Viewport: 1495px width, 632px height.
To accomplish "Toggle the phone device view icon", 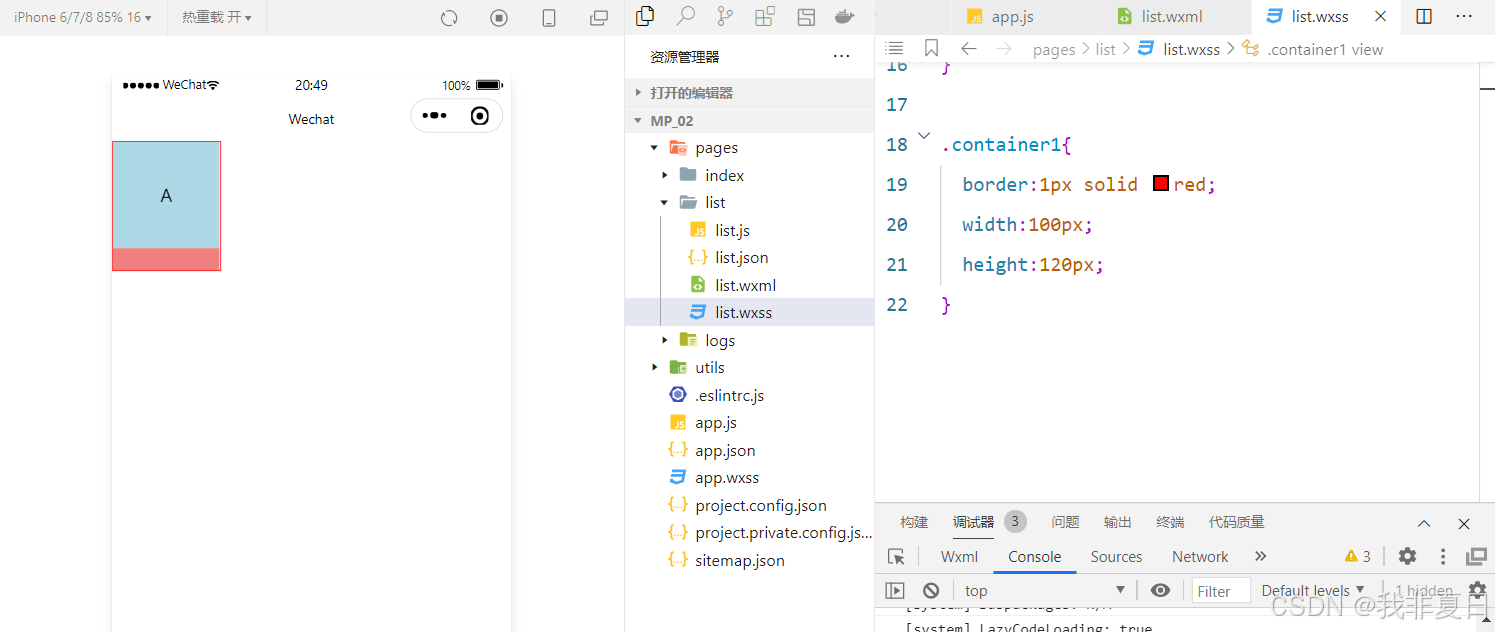I will point(549,18).
